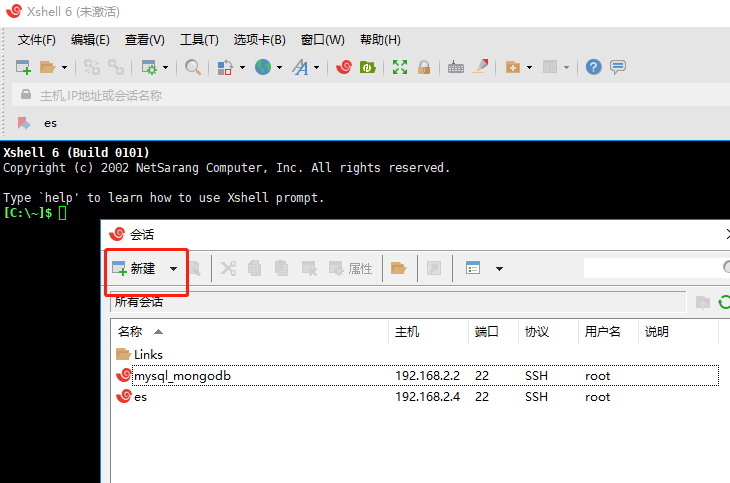This screenshot has height=483, width=730.
Task: Sort sessions by 用户名 column header
Action: [x=608, y=332]
